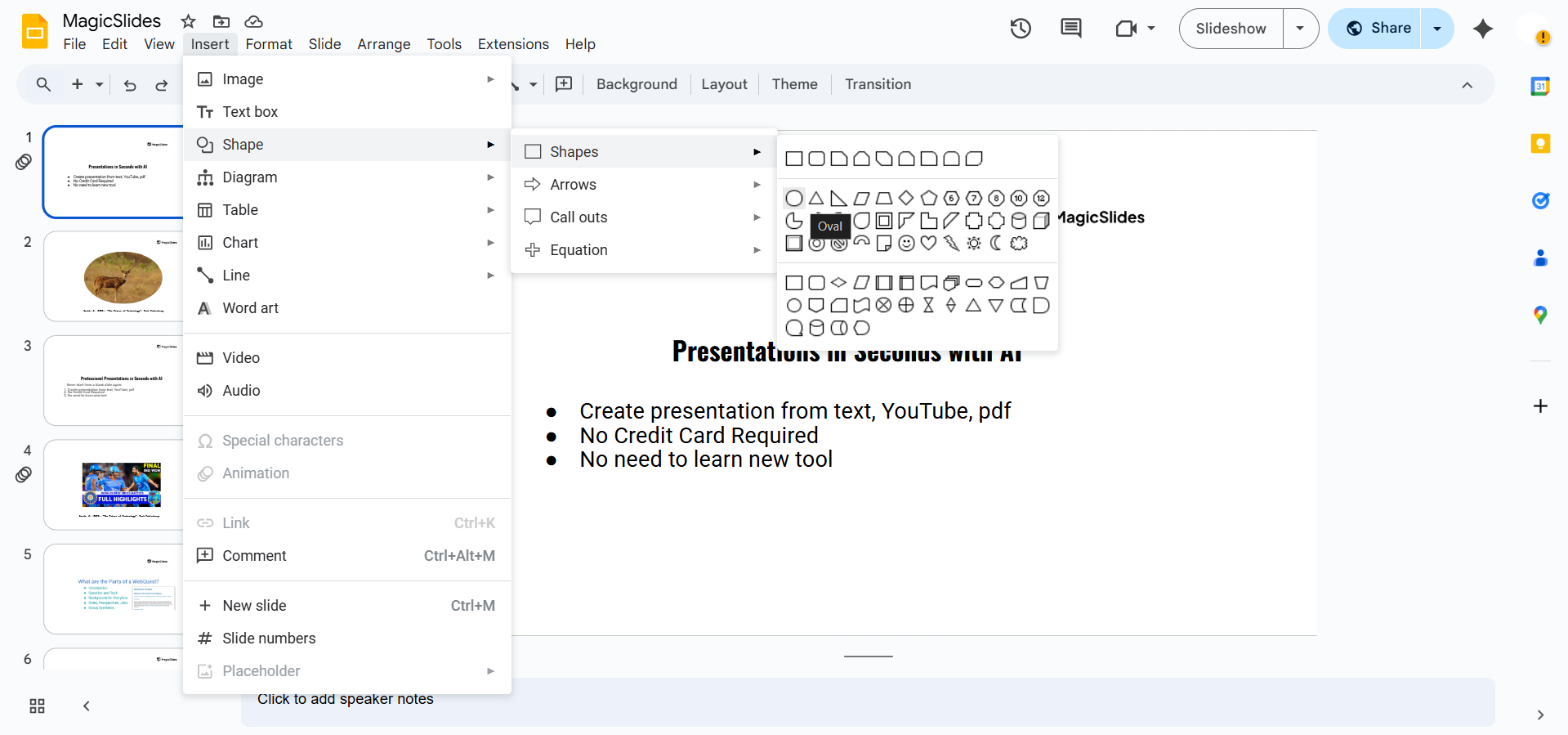The height and width of the screenshot is (735, 1568).
Task: Choose the cube shape
Action: (1041, 221)
